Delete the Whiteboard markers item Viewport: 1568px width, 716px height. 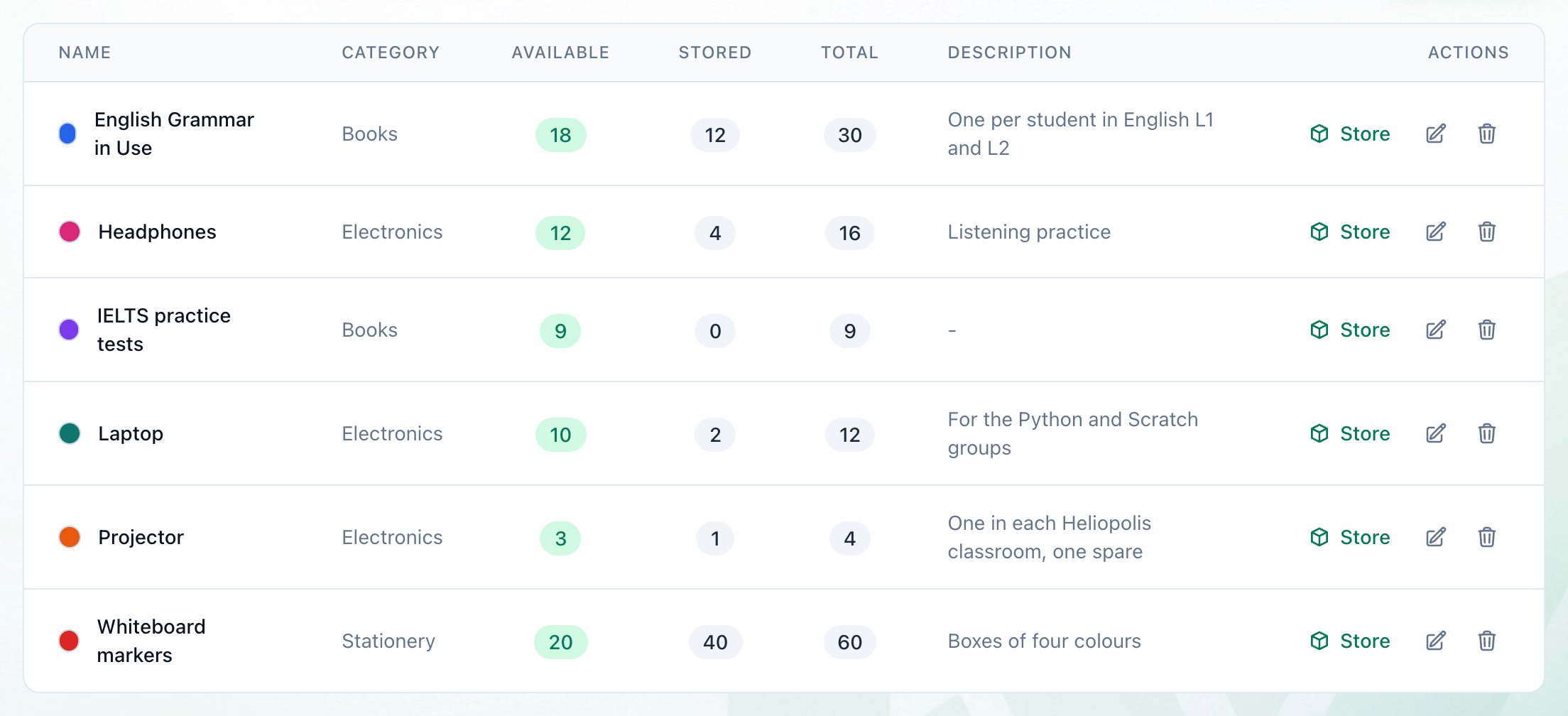click(1486, 641)
